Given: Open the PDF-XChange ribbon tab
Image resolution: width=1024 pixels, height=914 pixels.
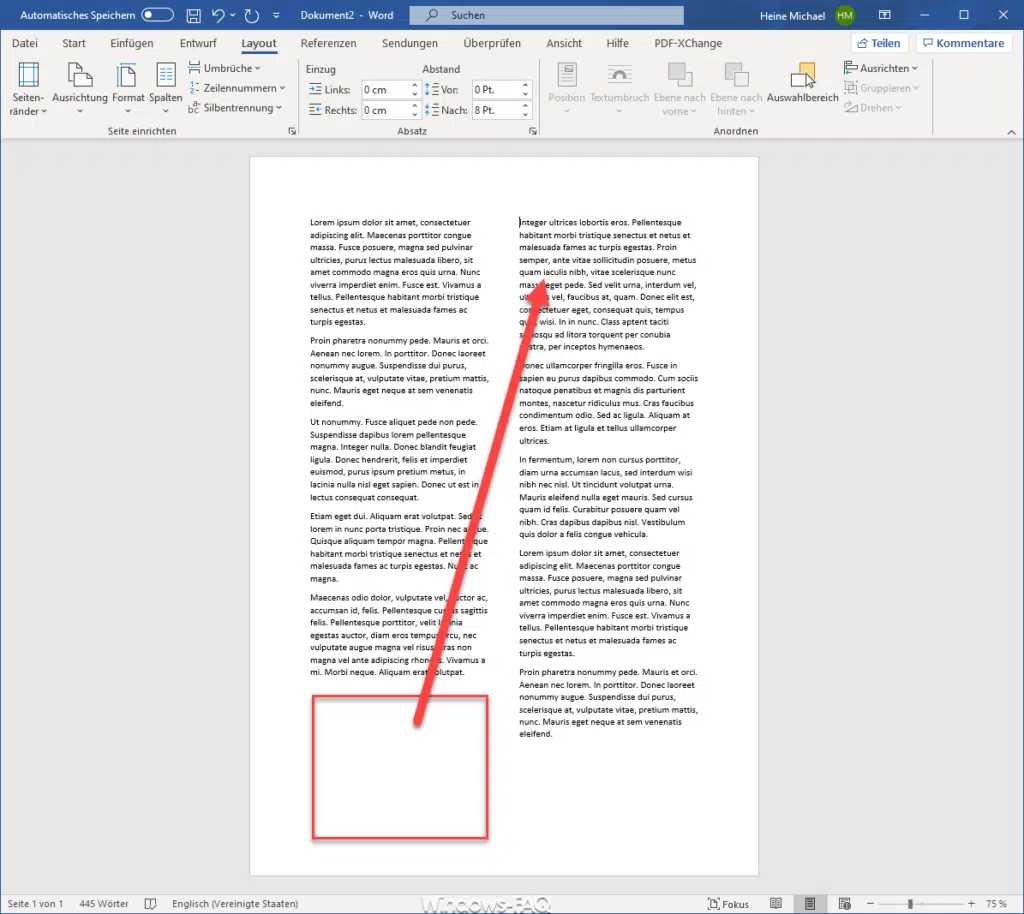Looking at the screenshot, I should pyautogui.click(x=688, y=43).
